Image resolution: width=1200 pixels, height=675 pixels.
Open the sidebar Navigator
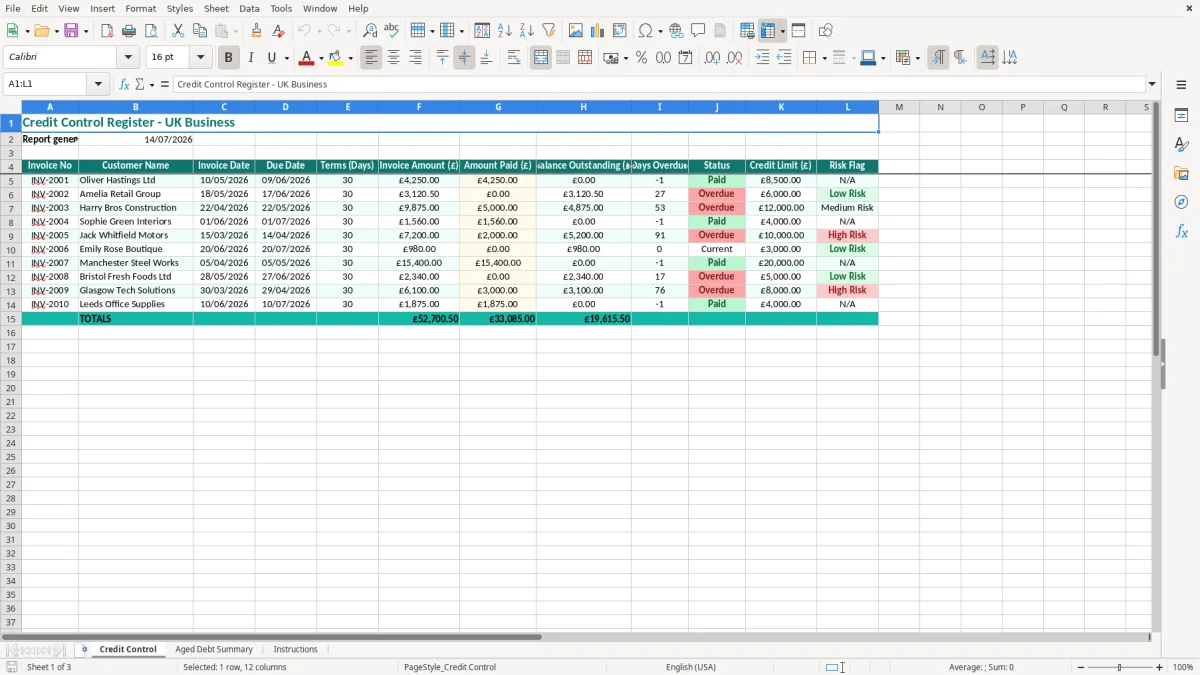pyautogui.click(x=1181, y=202)
